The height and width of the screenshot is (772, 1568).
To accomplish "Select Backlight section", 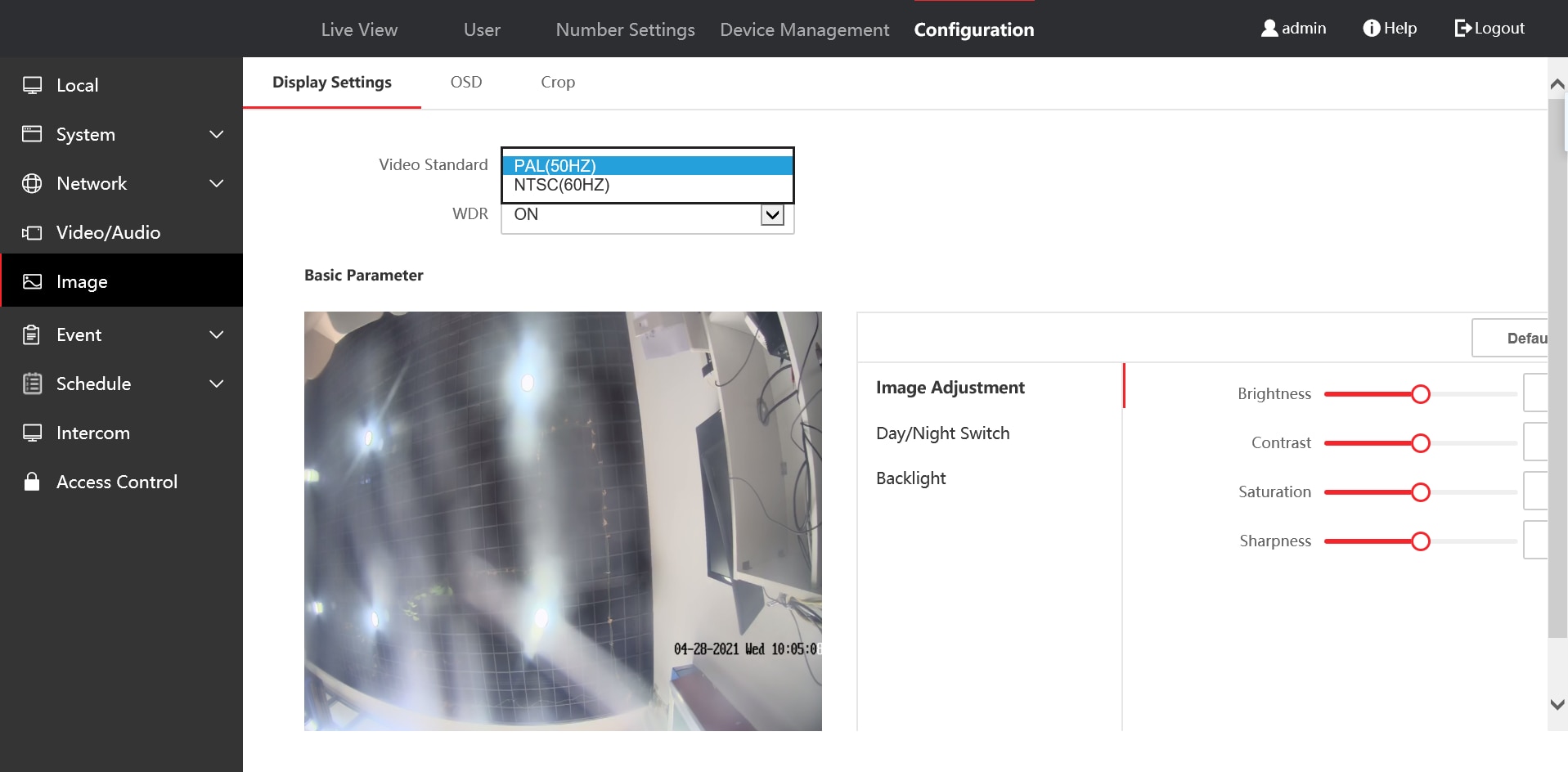I will tap(910, 478).
